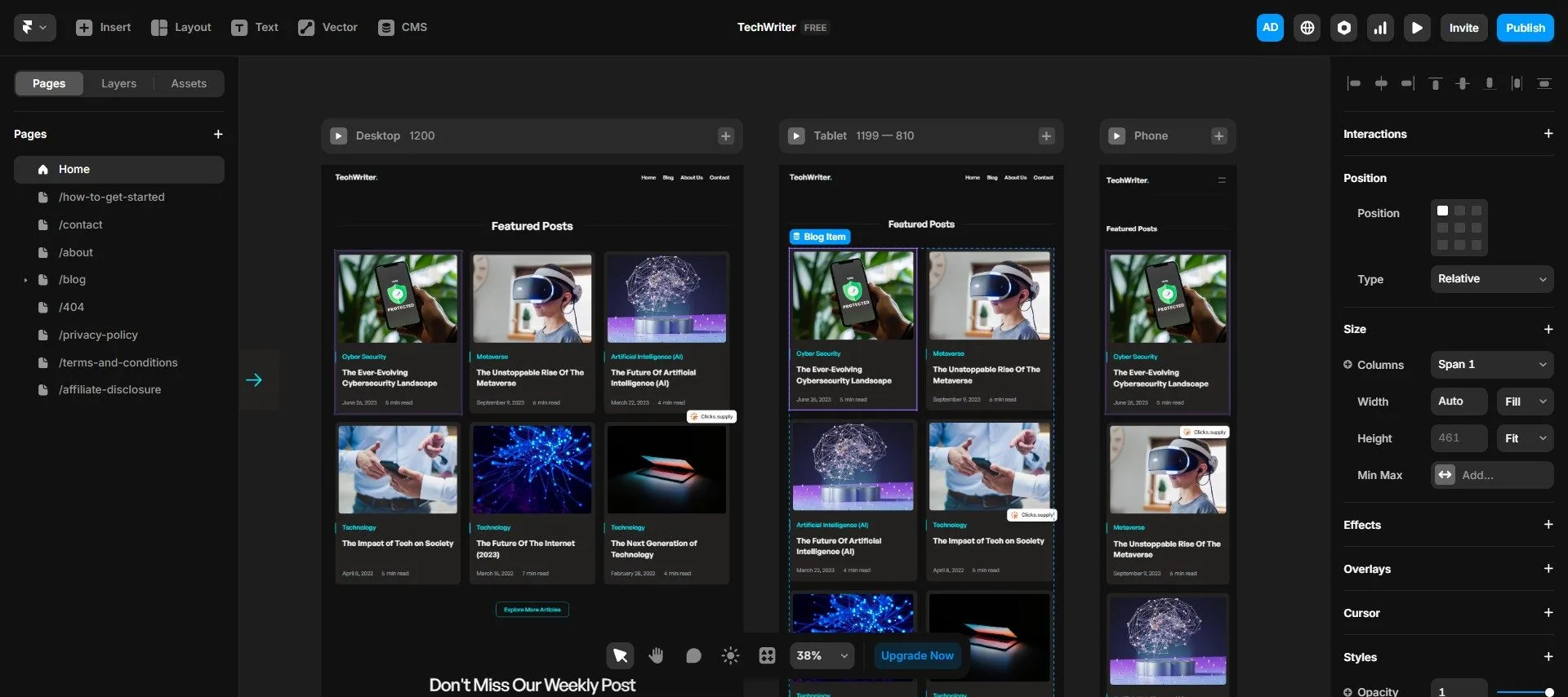
Task: Open the Height Fit dropdown
Action: click(x=1526, y=438)
